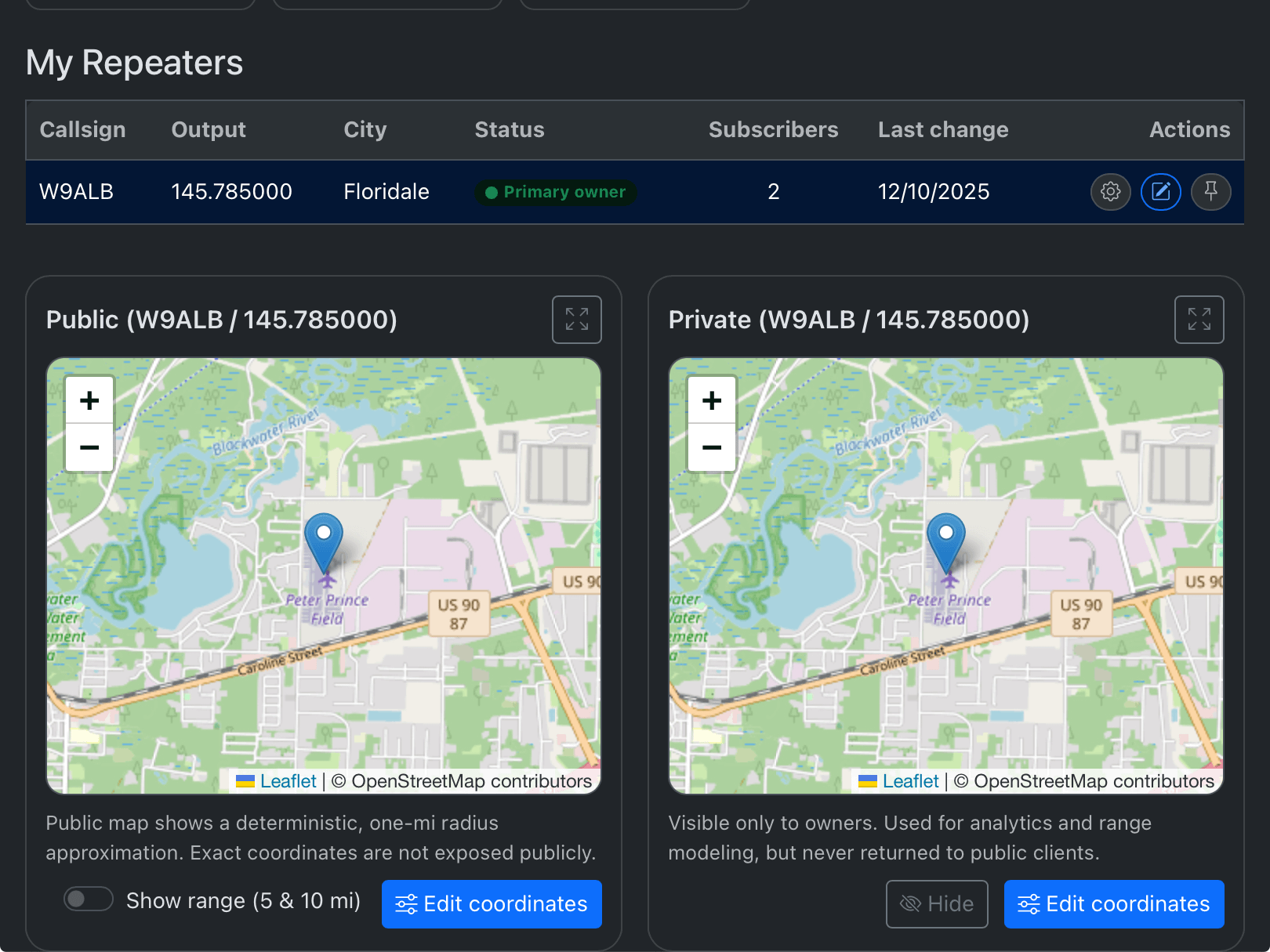Click the edit pencil icon for W9ALB
The height and width of the screenshot is (952, 1270).
pyautogui.click(x=1160, y=192)
